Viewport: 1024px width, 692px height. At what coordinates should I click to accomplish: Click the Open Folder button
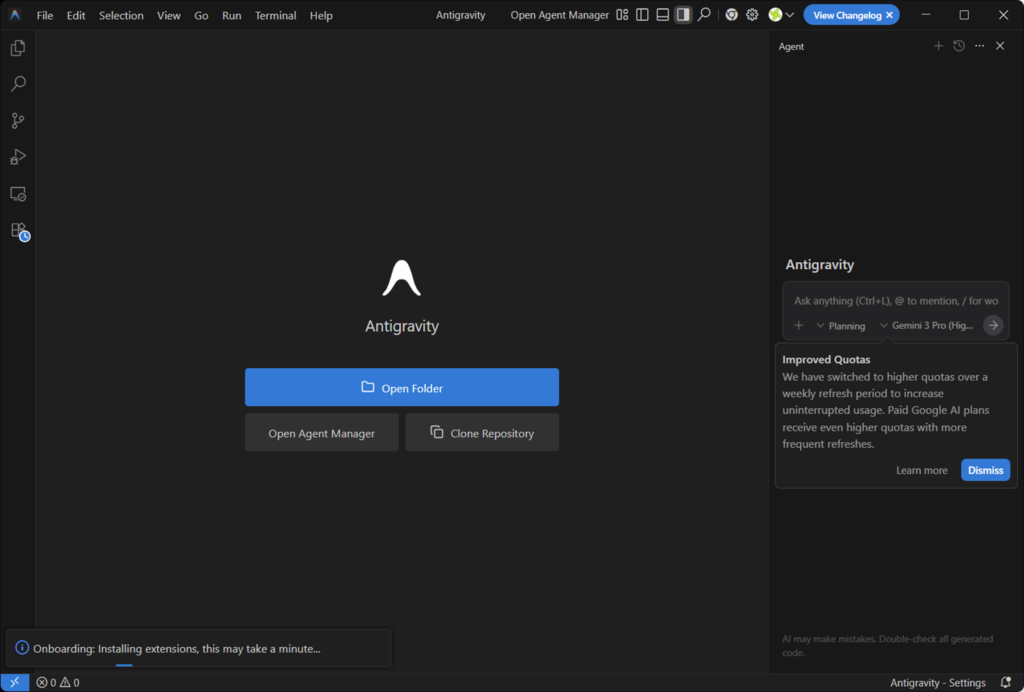[x=401, y=387]
